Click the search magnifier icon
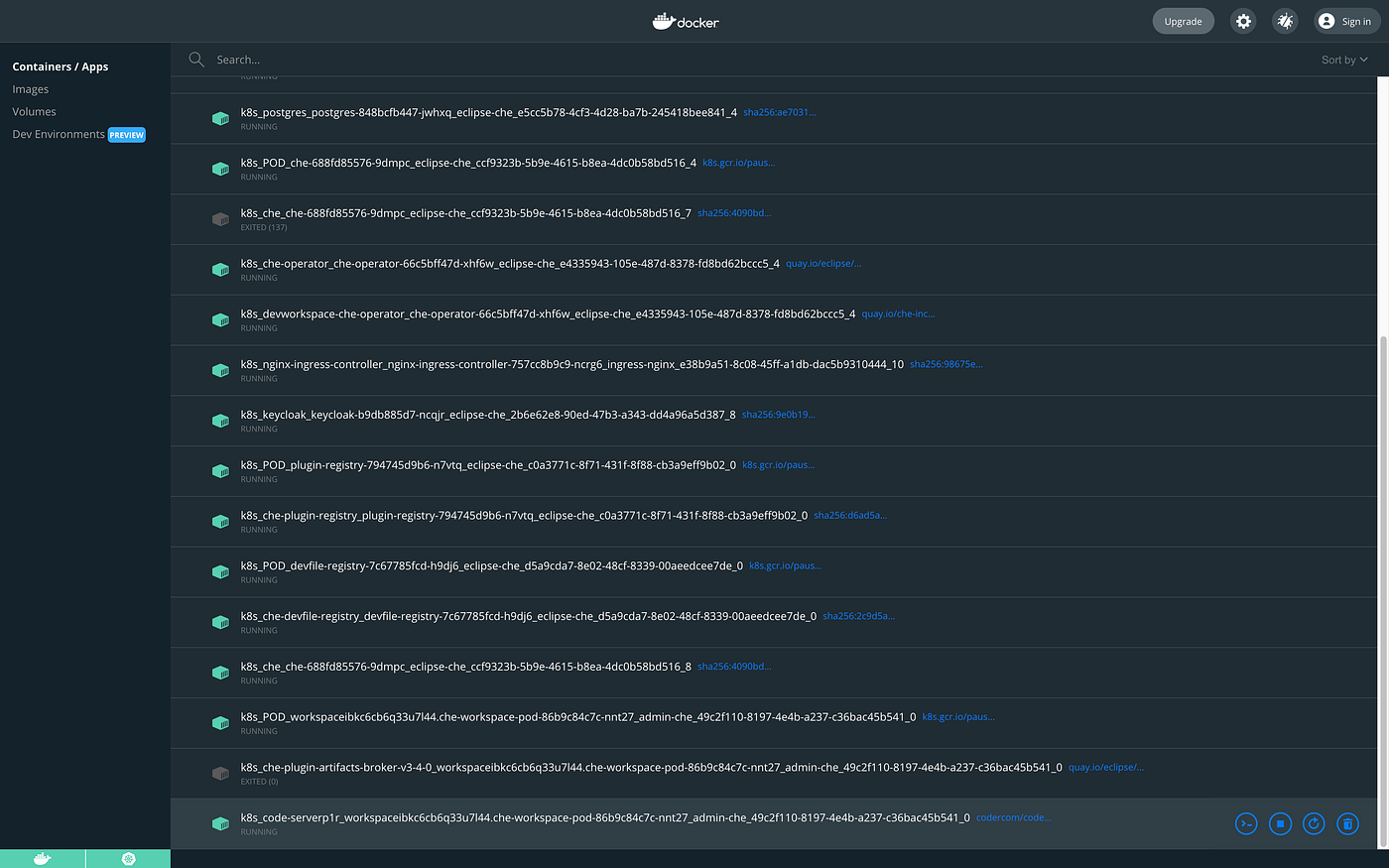This screenshot has height=868, width=1389. click(195, 59)
